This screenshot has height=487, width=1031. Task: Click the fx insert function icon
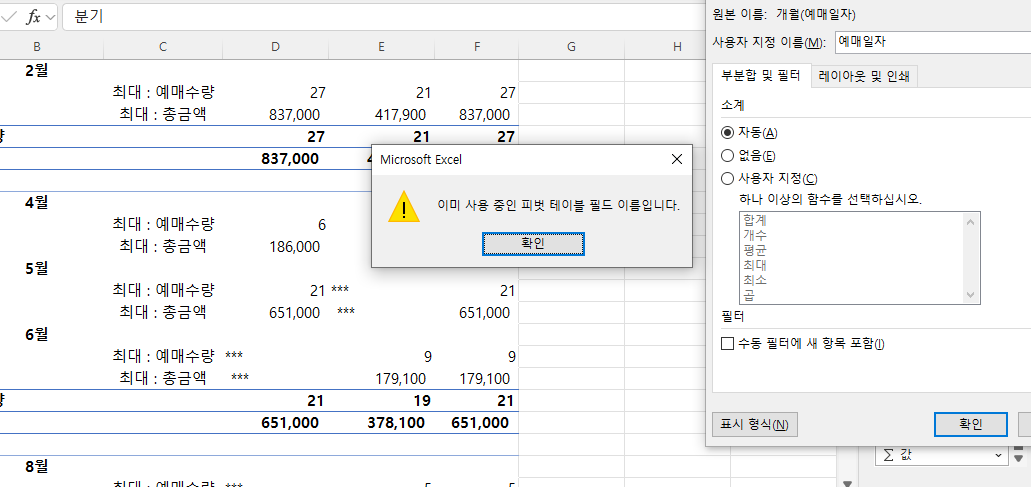[33, 16]
